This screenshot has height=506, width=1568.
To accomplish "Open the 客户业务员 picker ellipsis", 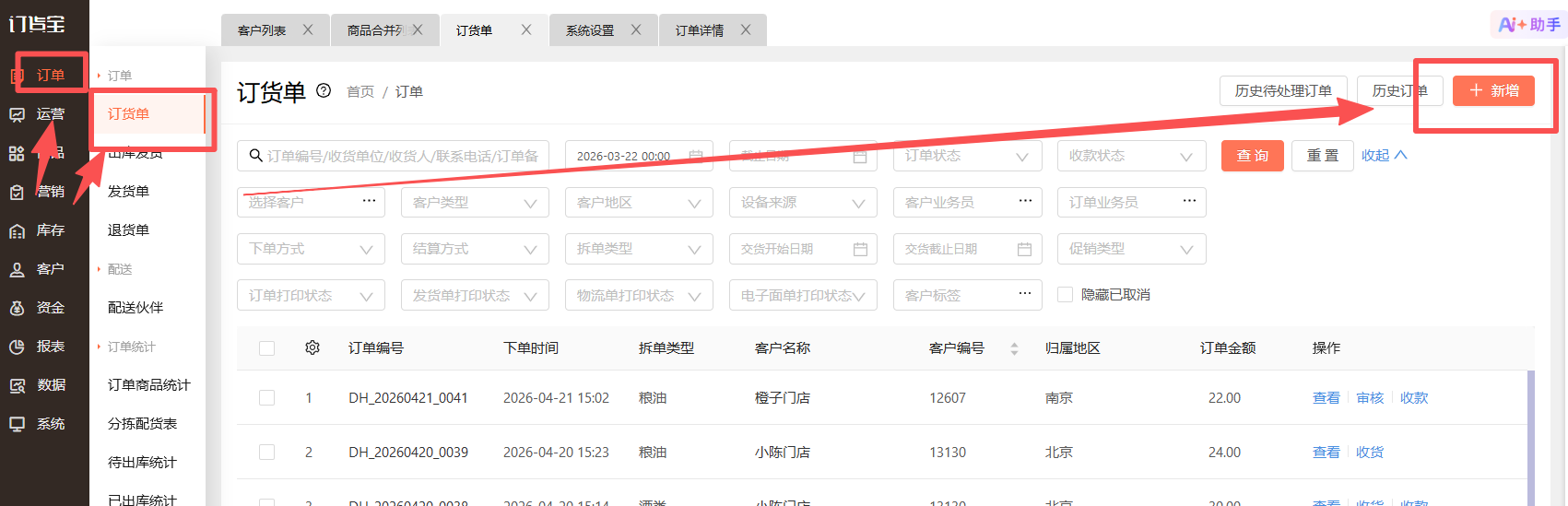I will coord(1026,201).
